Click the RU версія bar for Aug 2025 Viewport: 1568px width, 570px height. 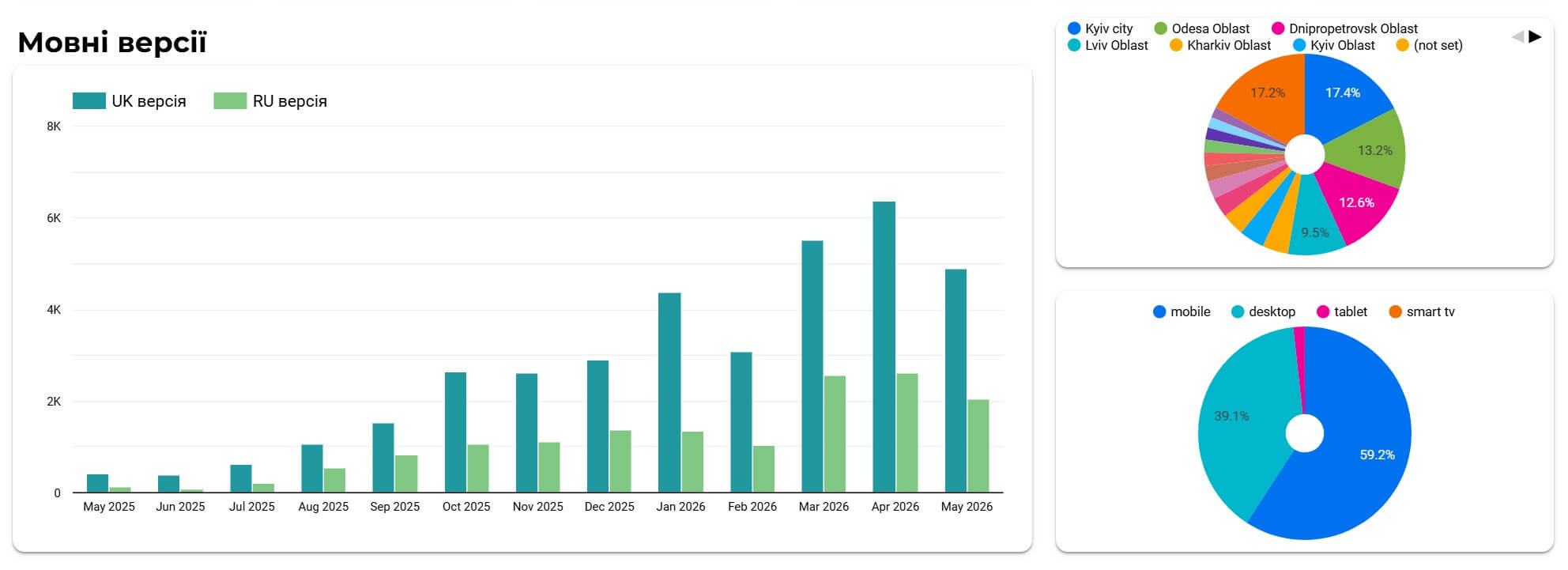(x=335, y=481)
